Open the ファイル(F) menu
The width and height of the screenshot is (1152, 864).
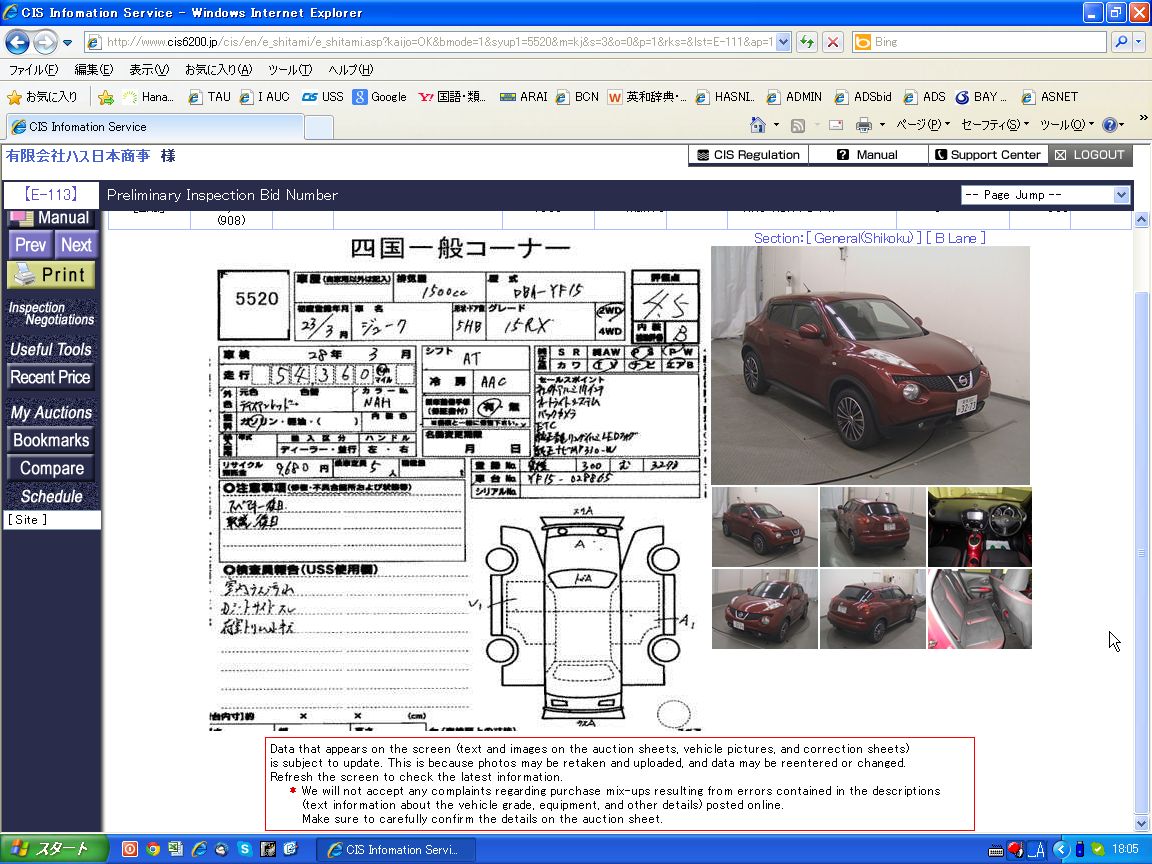point(33,70)
